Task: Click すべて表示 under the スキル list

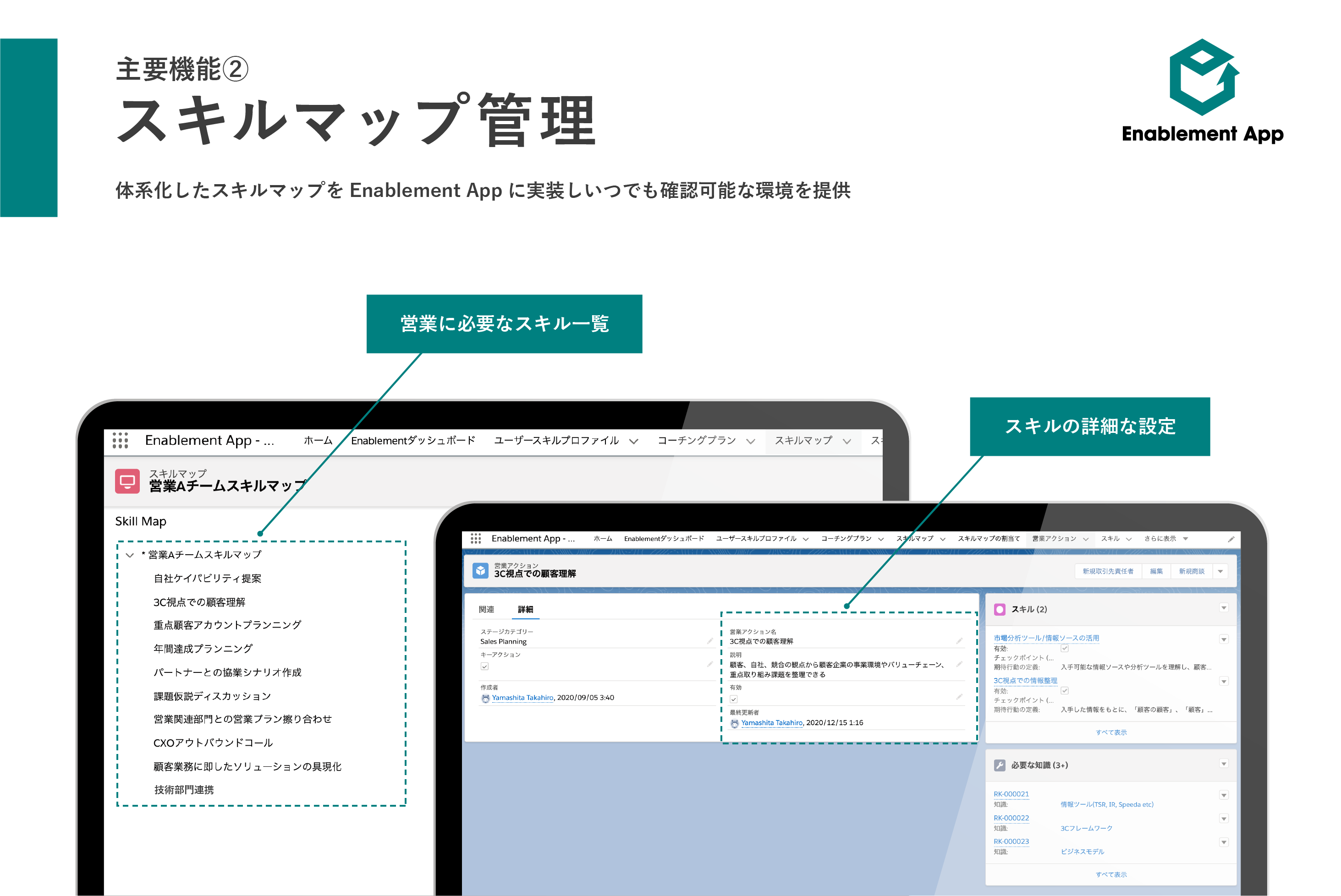Action: pyautogui.click(x=1110, y=732)
